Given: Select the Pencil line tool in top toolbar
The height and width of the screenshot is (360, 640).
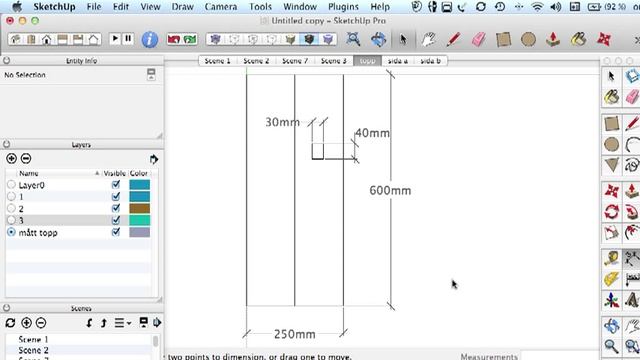Looking at the screenshot, I should 453,39.
